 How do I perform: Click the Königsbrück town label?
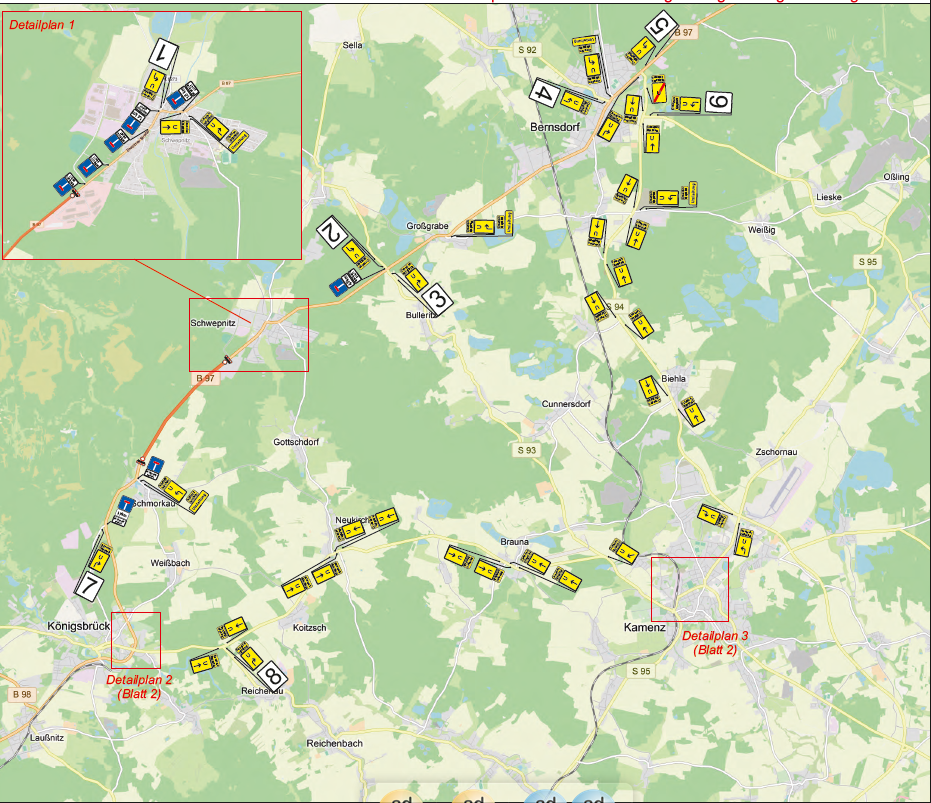(76, 627)
